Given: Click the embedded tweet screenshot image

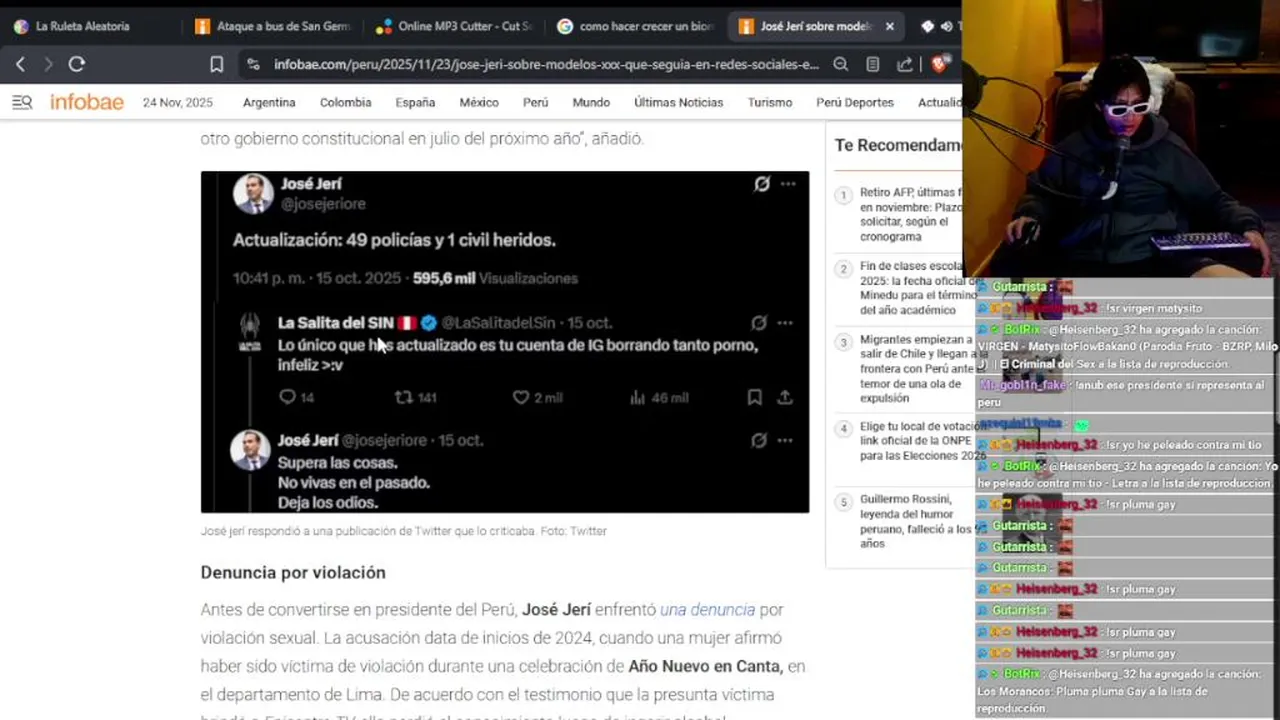Looking at the screenshot, I should (505, 342).
